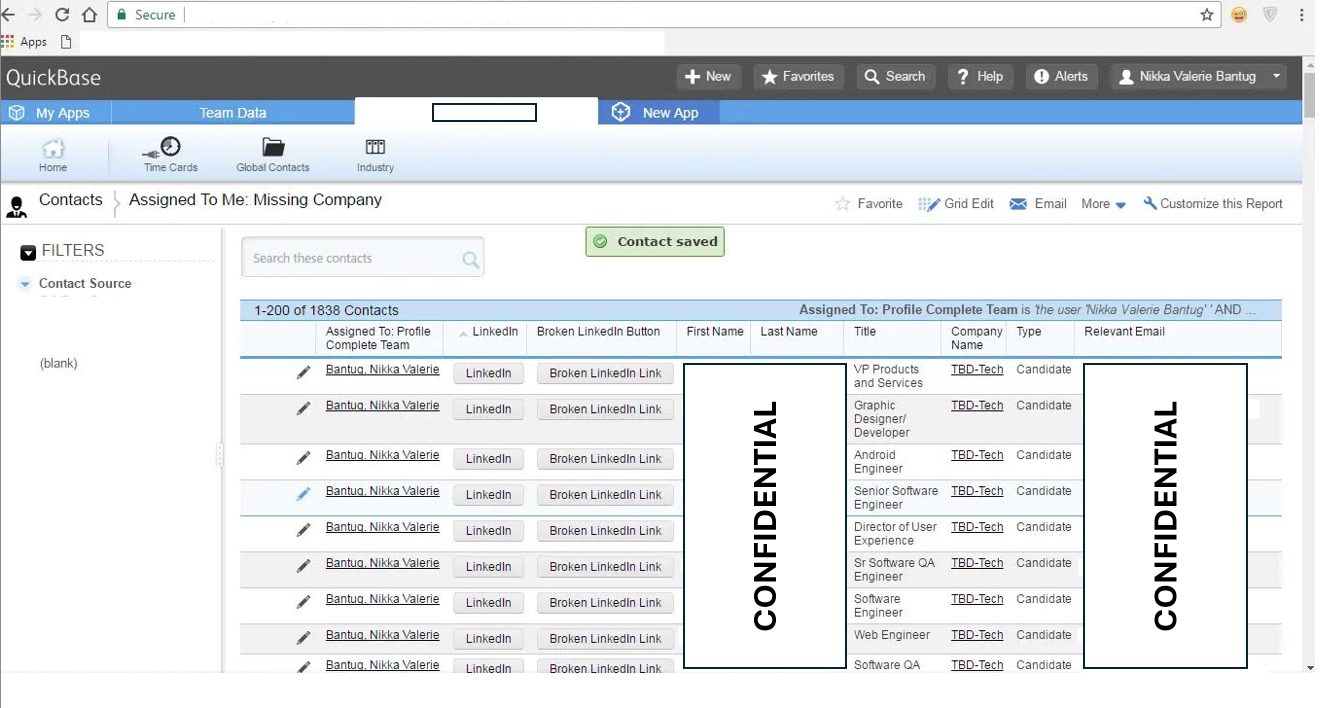
Task: Open Bantug, Nikka Valerie link in first row
Action: (x=382, y=370)
